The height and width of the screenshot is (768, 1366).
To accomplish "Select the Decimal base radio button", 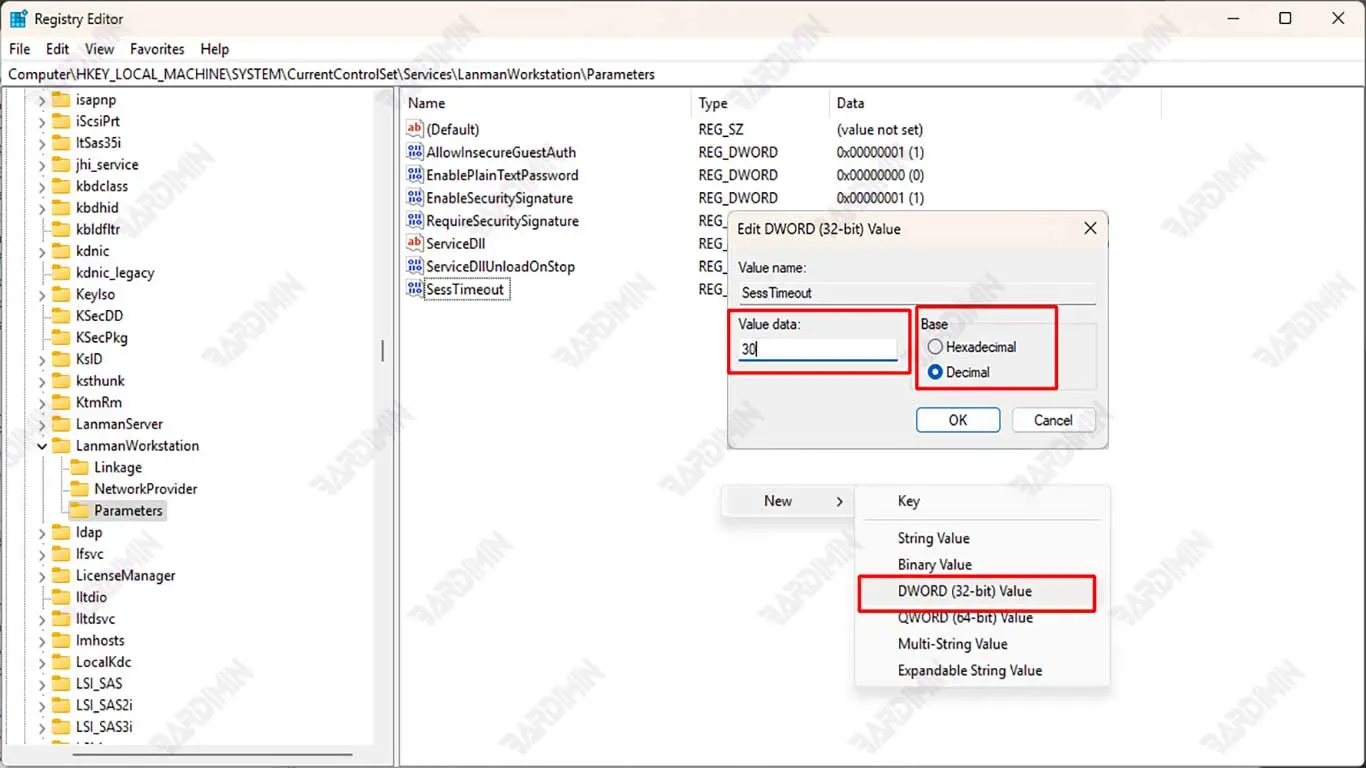I will pos(936,372).
